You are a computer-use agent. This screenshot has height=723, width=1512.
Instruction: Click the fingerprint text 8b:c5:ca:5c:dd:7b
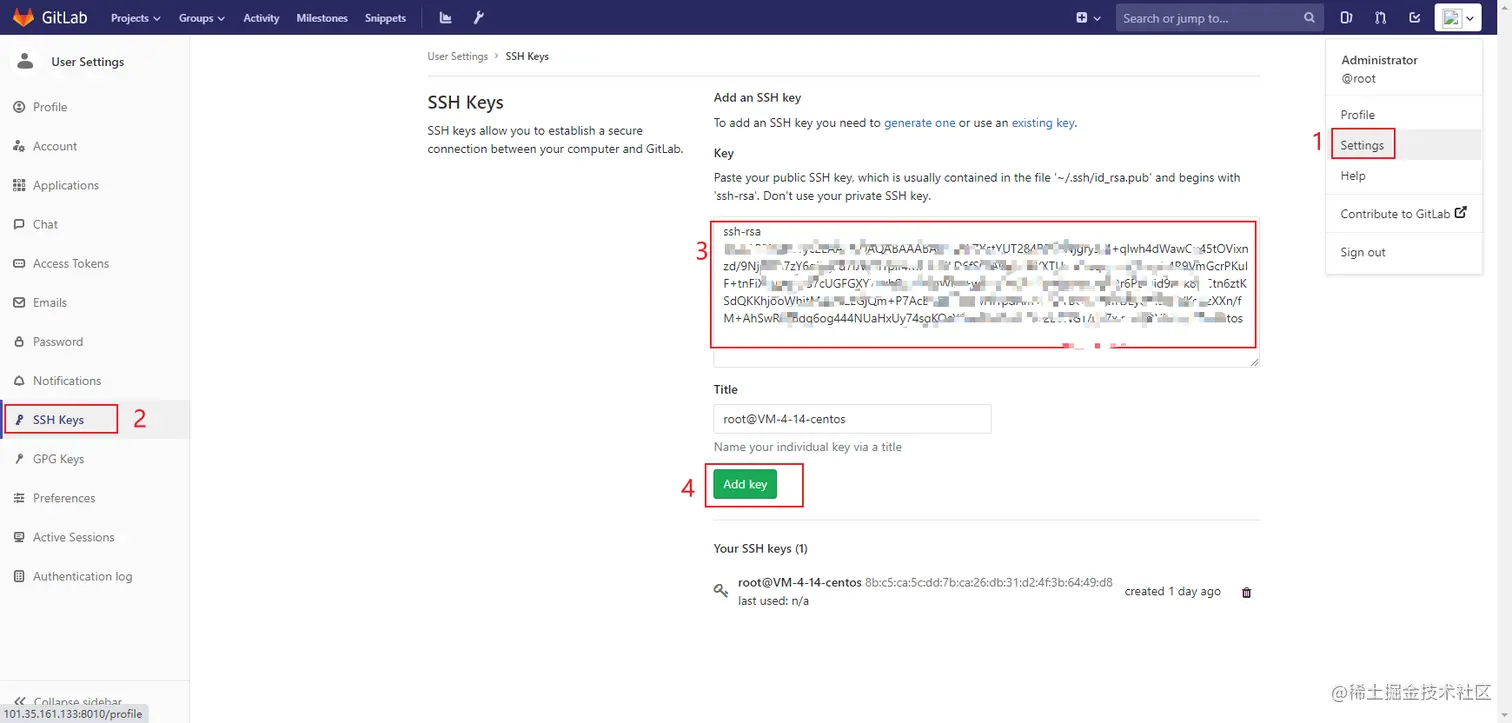coord(989,582)
